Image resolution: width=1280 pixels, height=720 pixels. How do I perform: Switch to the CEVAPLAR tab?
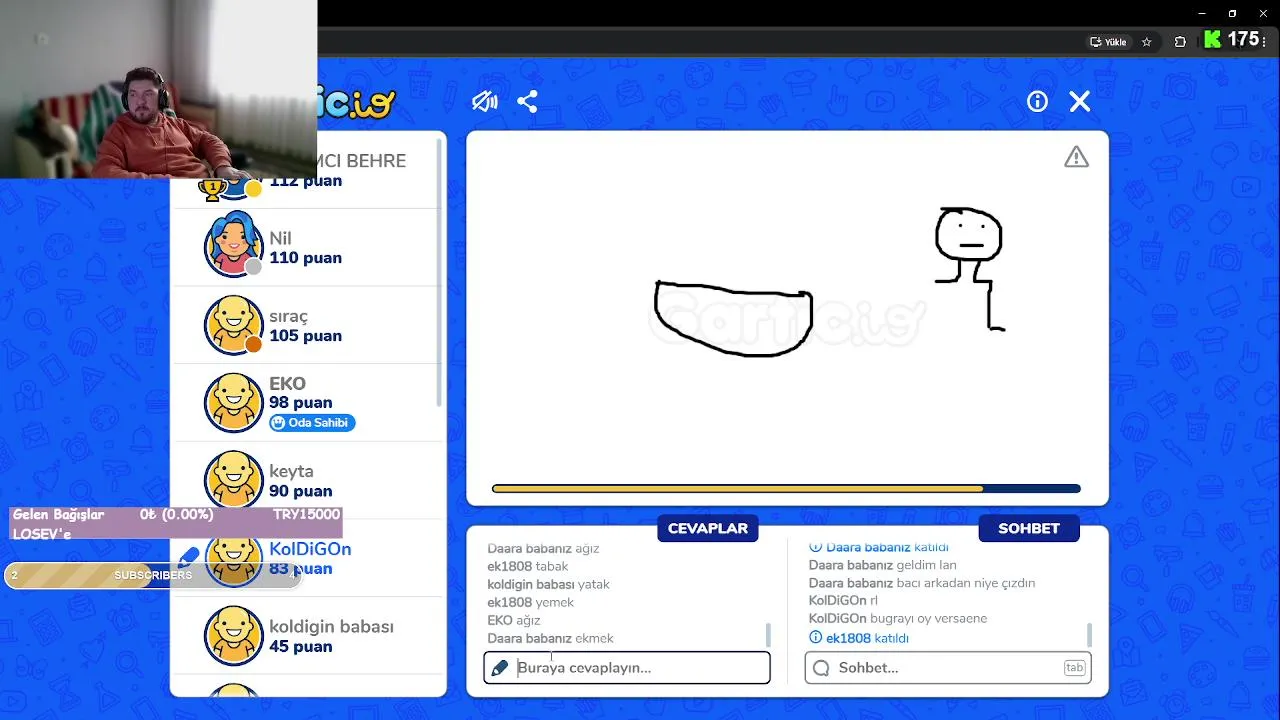(708, 529)
